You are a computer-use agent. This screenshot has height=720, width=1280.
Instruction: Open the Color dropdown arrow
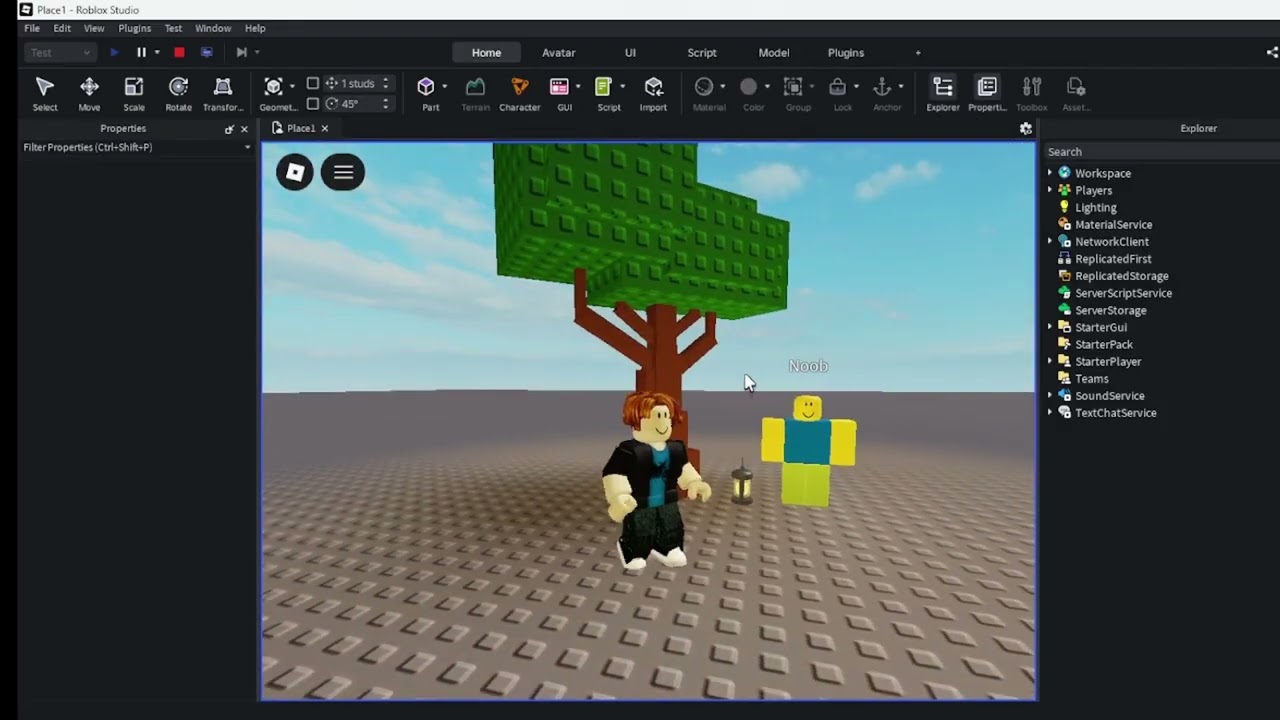(x=767, y=87)
